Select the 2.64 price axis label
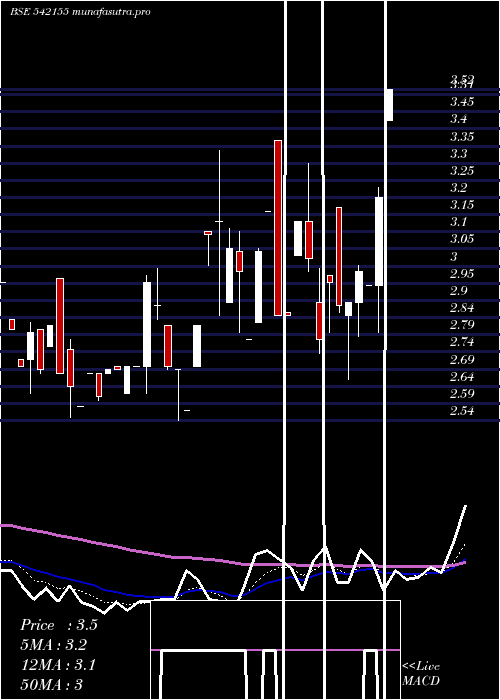The width and height of the screenshot is (500, 700). point(462,377)
